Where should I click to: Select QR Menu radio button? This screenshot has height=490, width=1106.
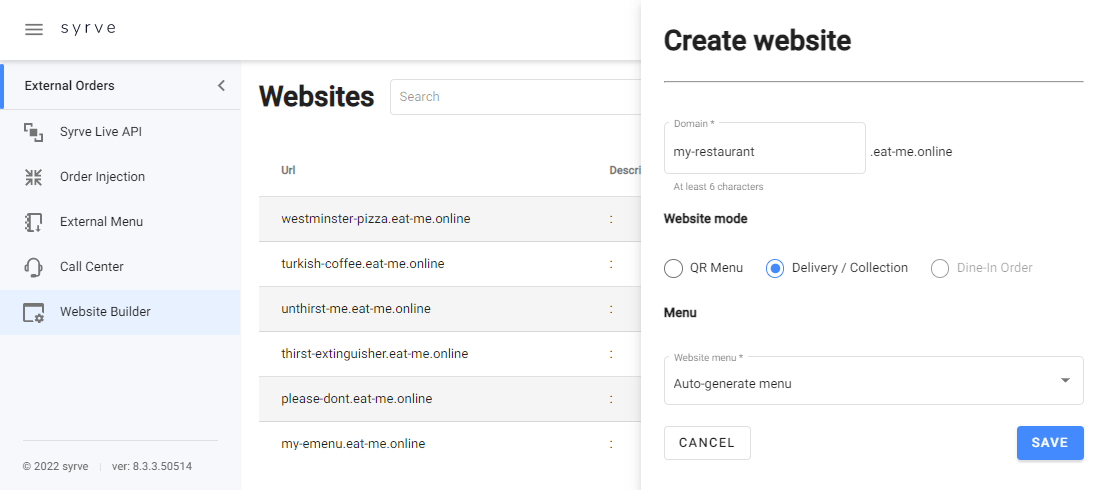(x=674, y=268)
